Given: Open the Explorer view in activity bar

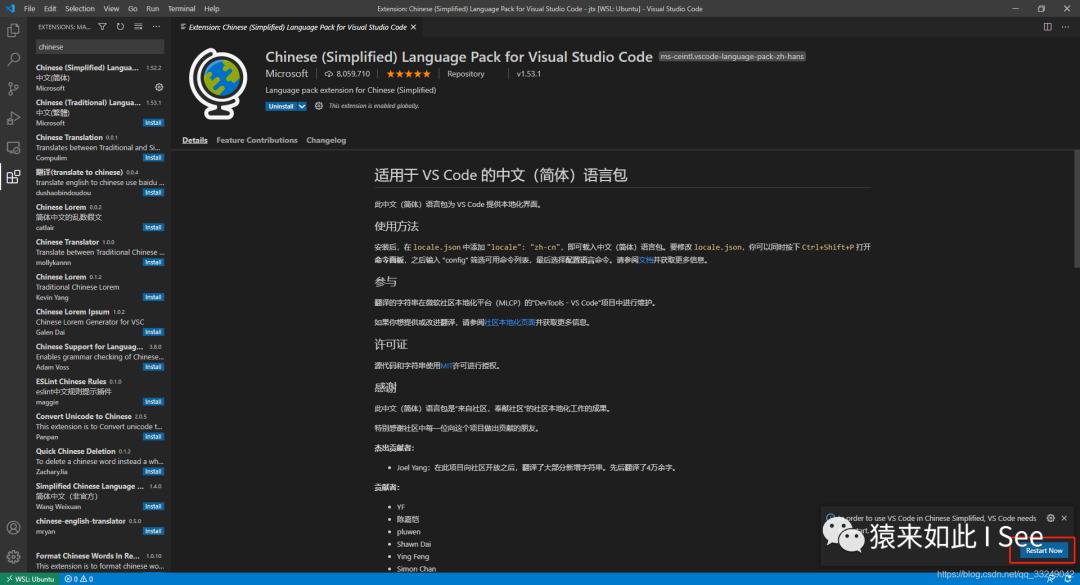Looking at the screenshot, I should click(13, 30).
